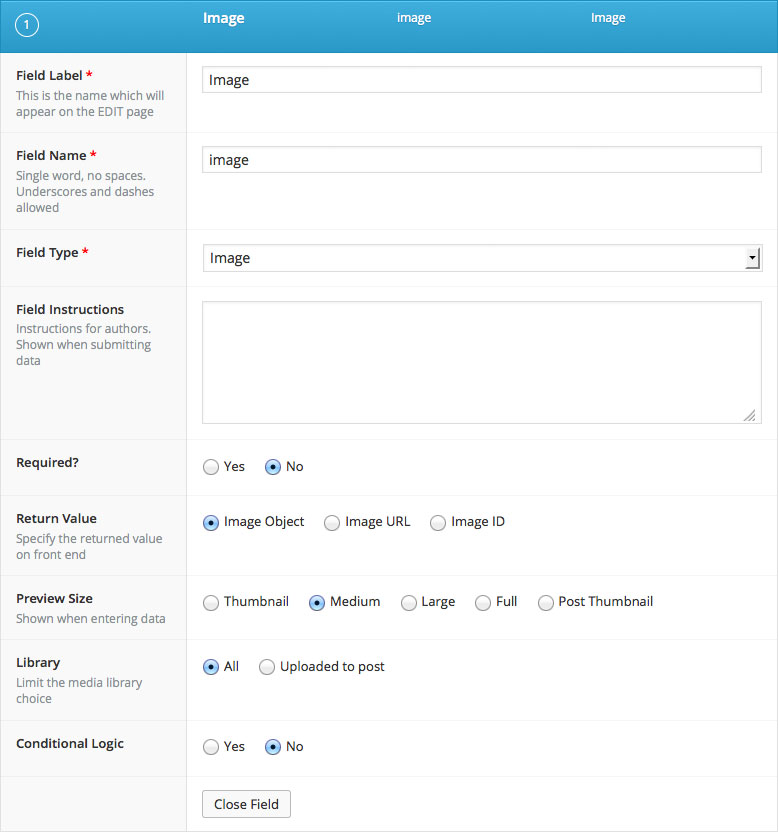
Task: Select No for Required
Action: pos(273,467)
